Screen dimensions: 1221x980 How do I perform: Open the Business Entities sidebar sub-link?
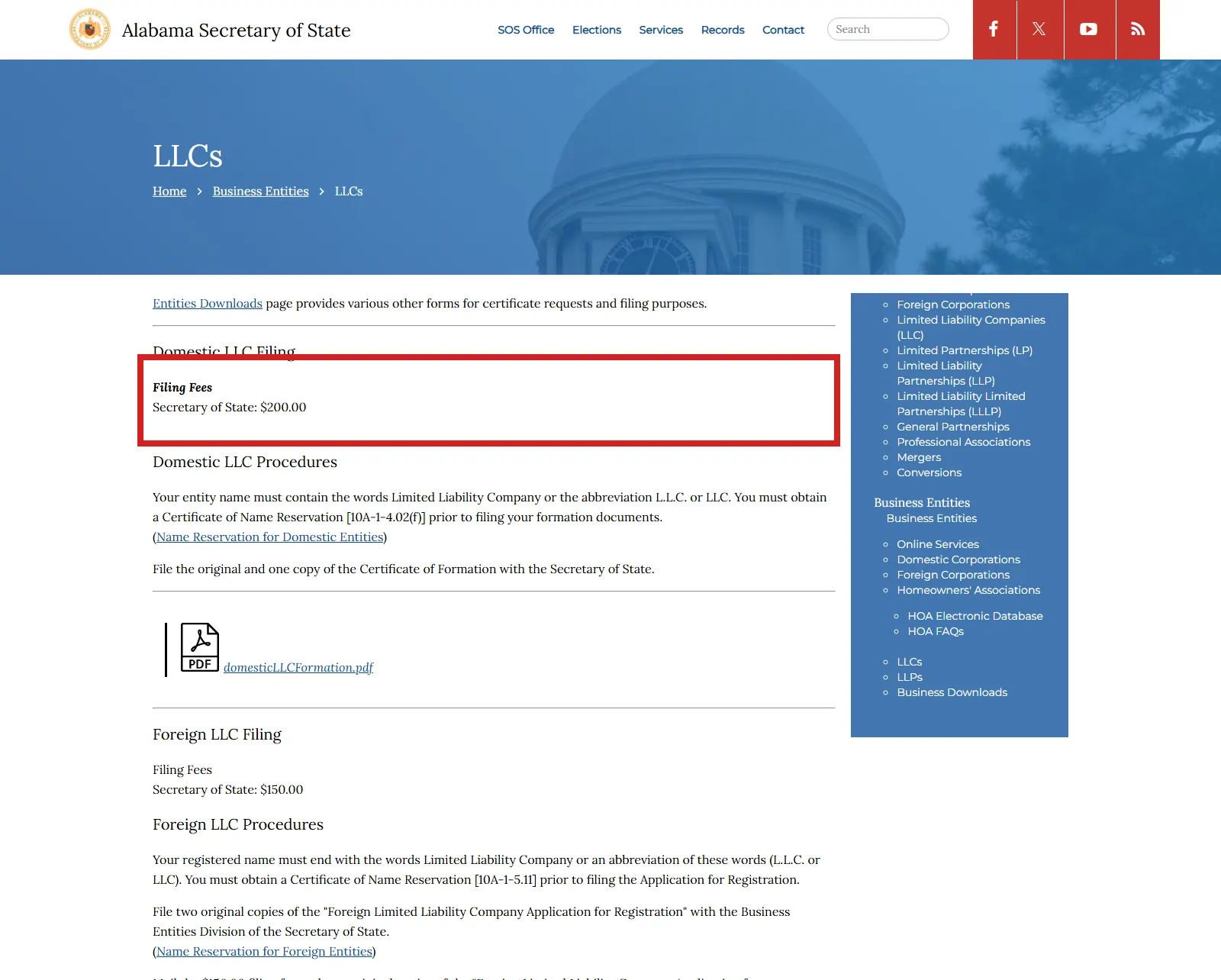(x=932, y=518)
